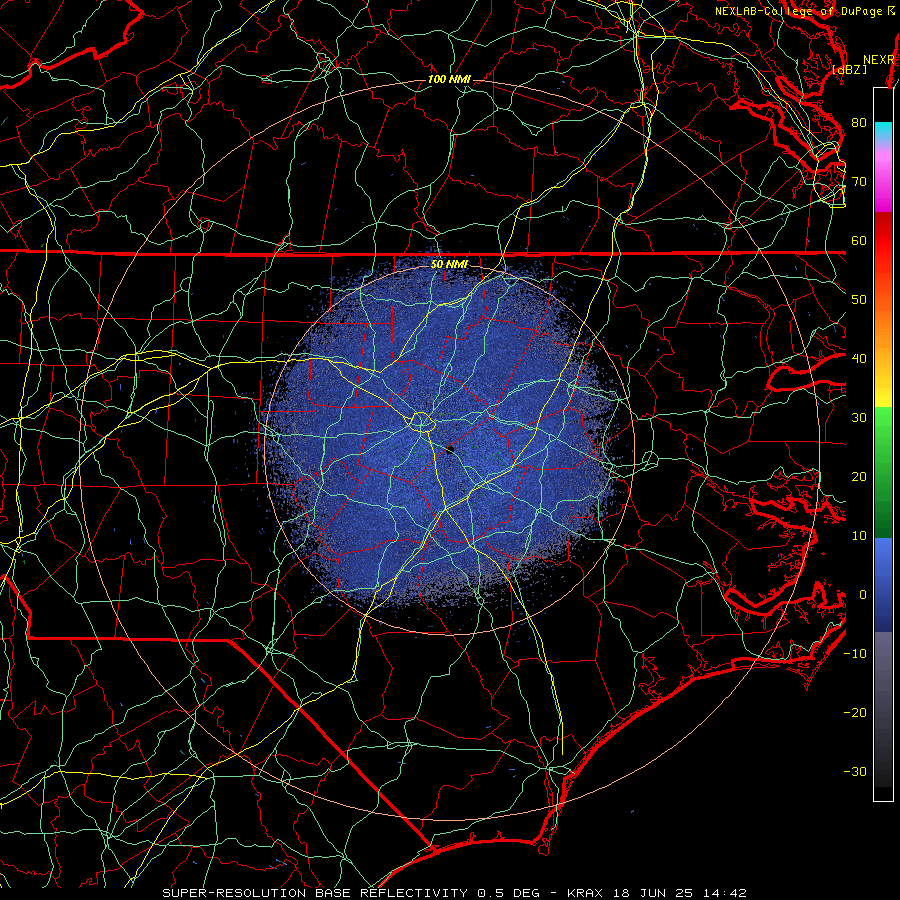The image size is (900, 900).
Task: Click the cyan segment of the color bar
Action: point(883,131)
